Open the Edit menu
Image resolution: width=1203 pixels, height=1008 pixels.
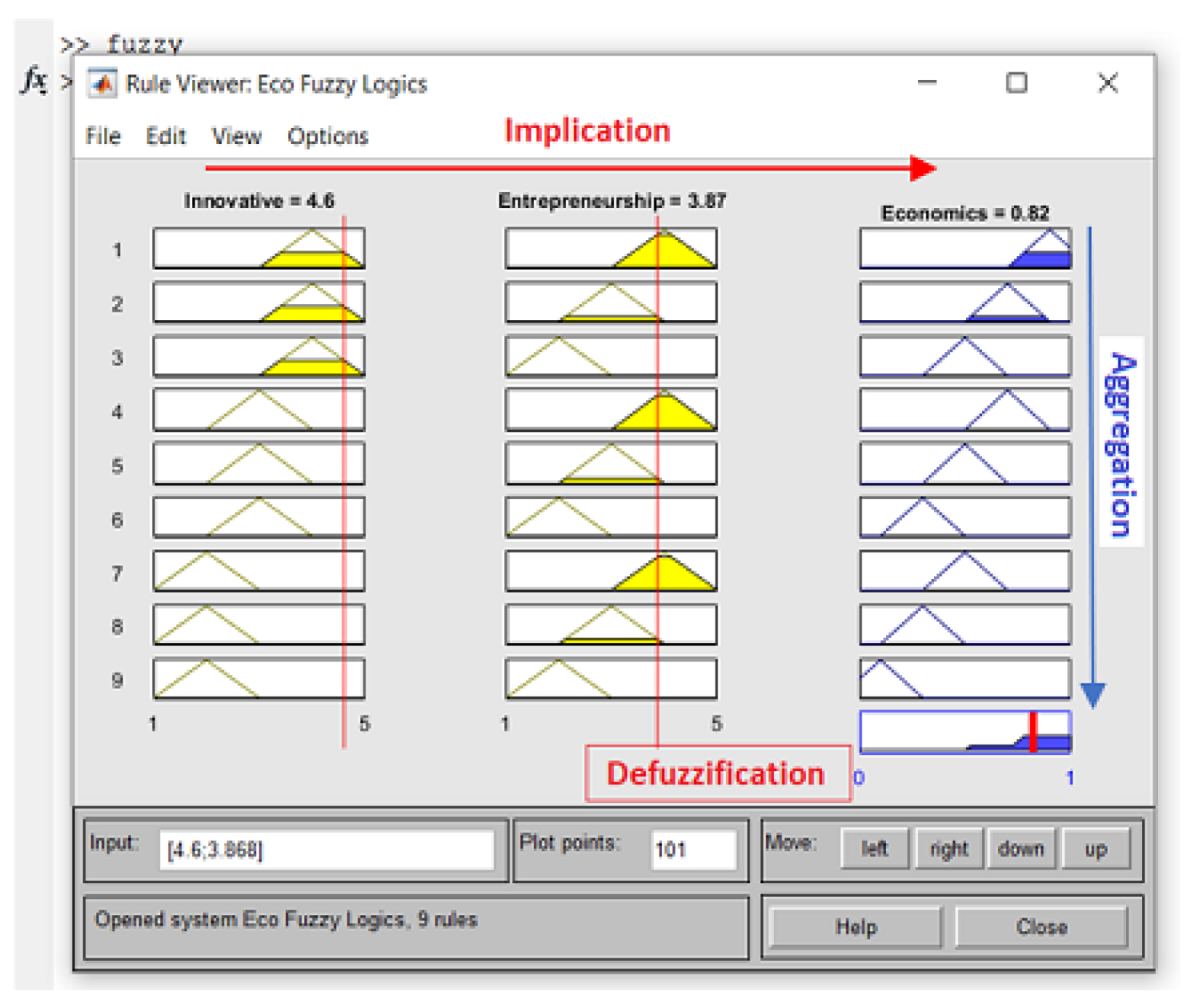pos(166,137)
